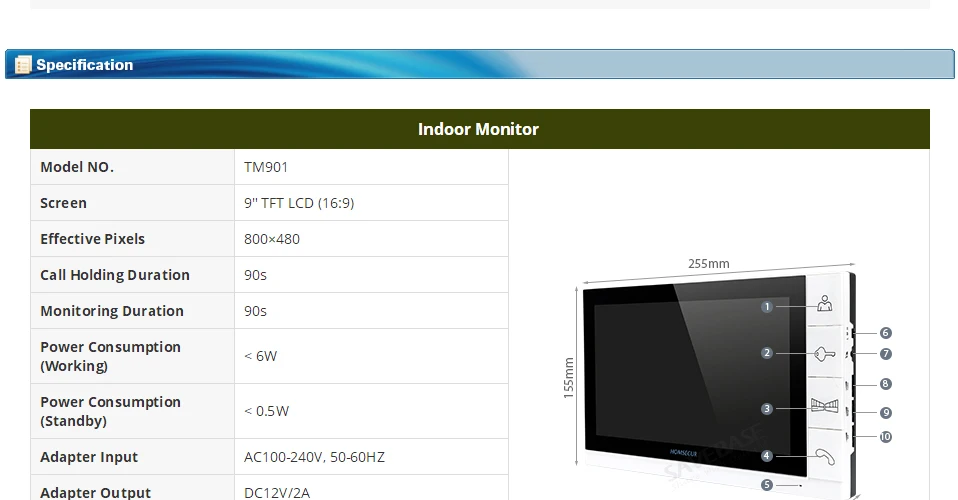Click the key unlock icon on the device
The image size is (958, 500).
(x=824, y=354)
